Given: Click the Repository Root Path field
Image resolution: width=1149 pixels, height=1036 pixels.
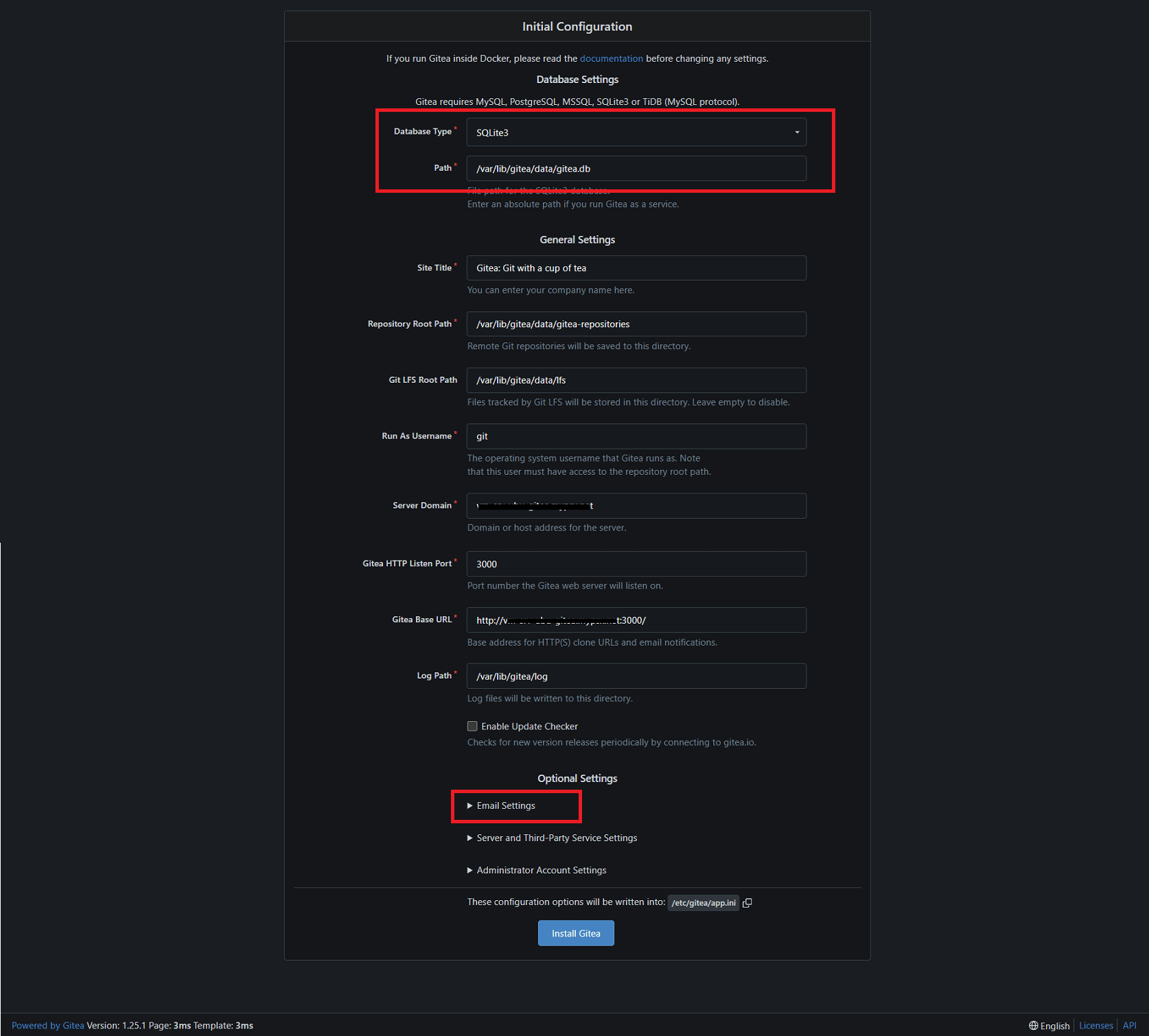Looking at the screenshot, I should pyautogui.click(x=636, y=325).
